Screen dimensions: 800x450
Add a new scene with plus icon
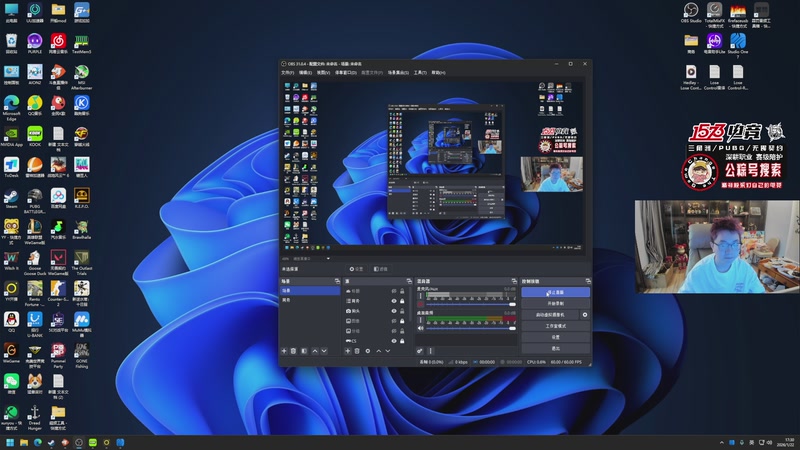coord(284,351)
